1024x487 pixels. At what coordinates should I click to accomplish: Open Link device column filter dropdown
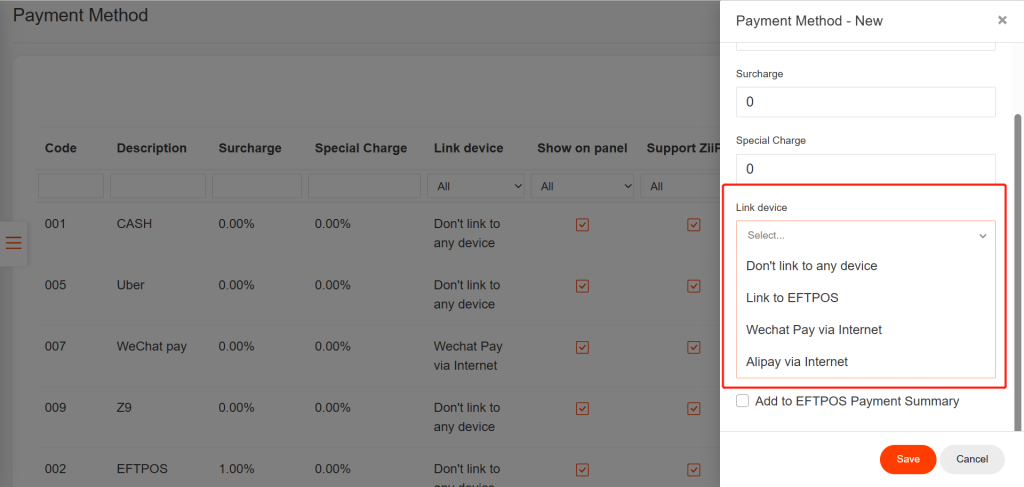[476, 186]
